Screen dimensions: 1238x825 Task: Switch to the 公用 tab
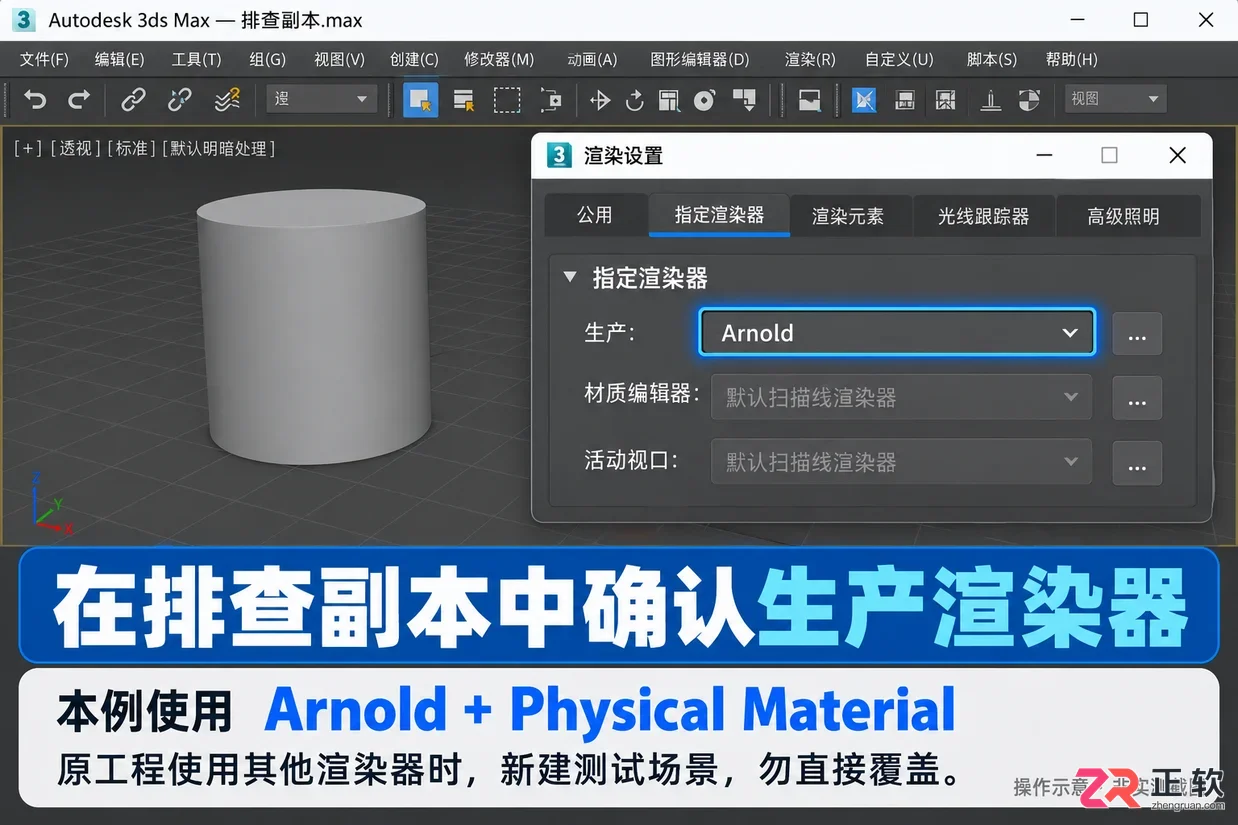(595, 215)
